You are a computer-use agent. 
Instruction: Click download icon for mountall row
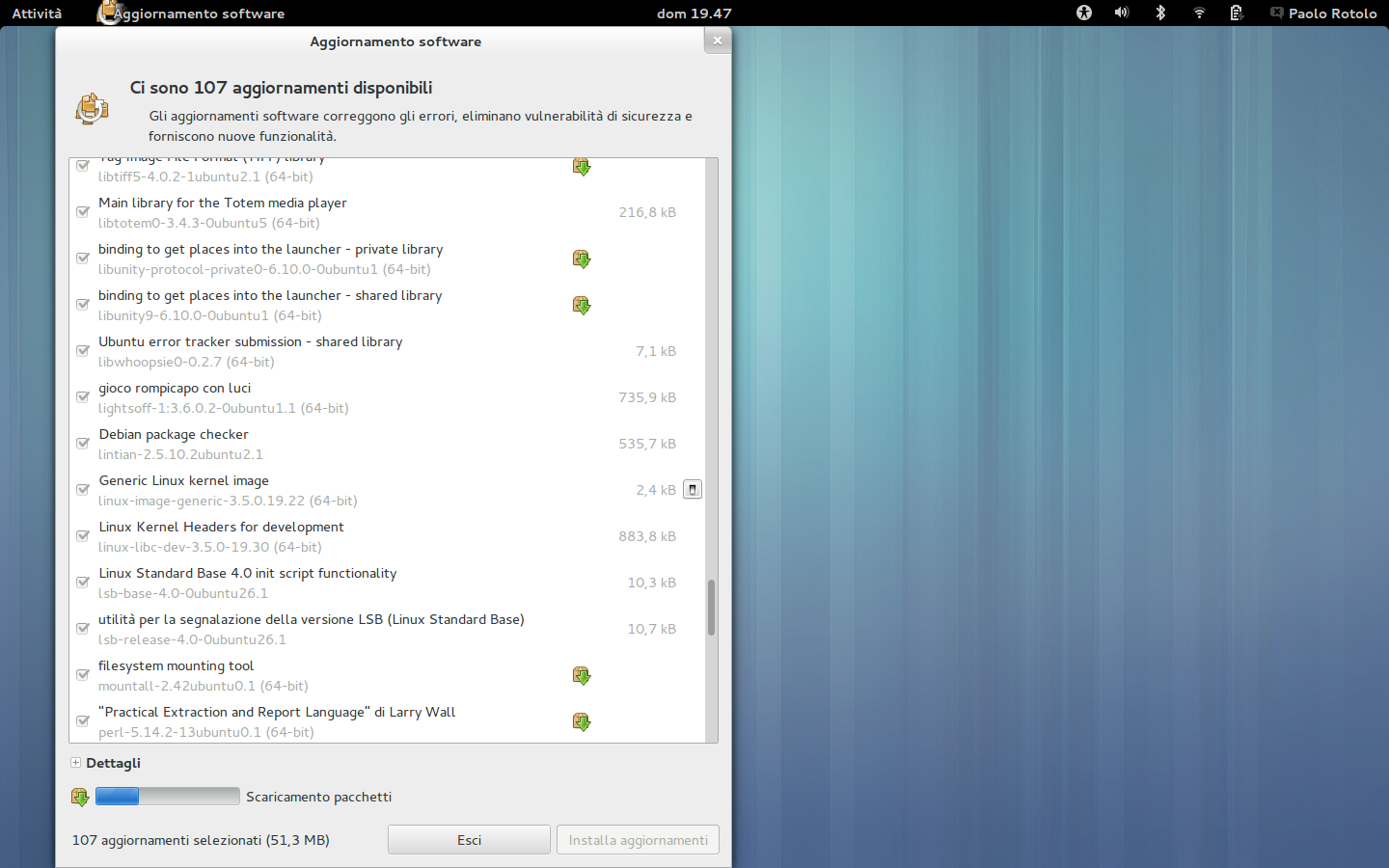582,675
